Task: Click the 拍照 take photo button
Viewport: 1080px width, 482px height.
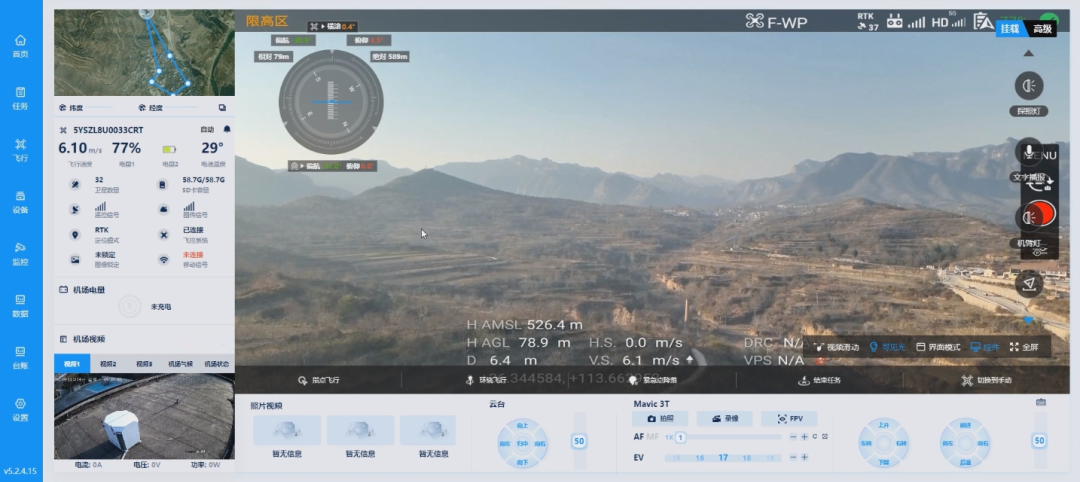Action: tap(660, 419)
